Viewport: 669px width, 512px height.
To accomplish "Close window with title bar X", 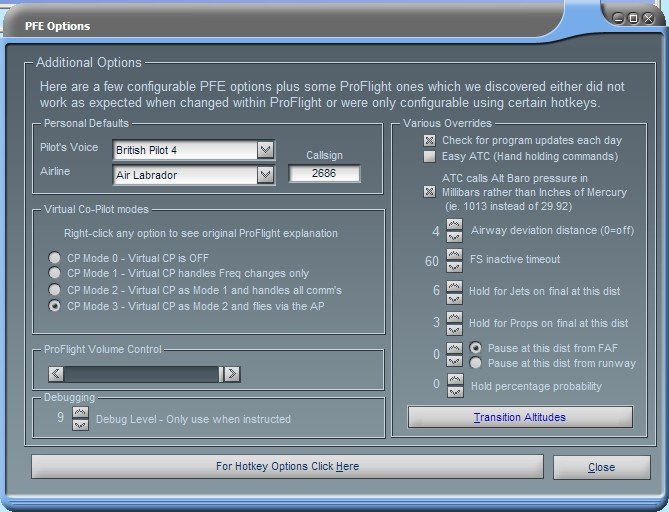I will pyautogui.click(x=649, y=18).
